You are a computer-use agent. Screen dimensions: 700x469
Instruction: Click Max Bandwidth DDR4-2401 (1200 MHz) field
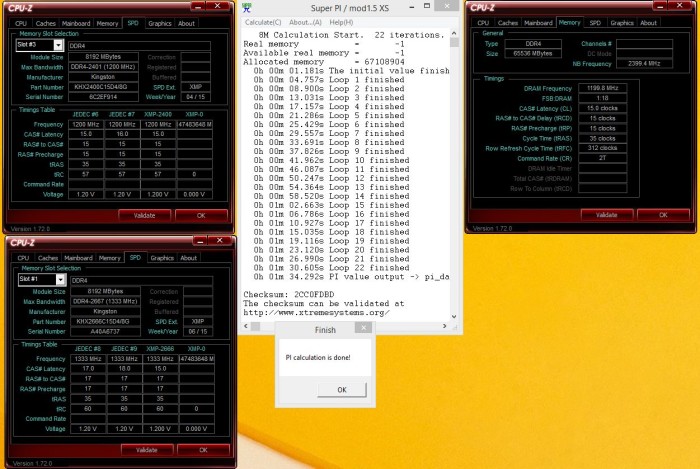click(x=104, y=67)
